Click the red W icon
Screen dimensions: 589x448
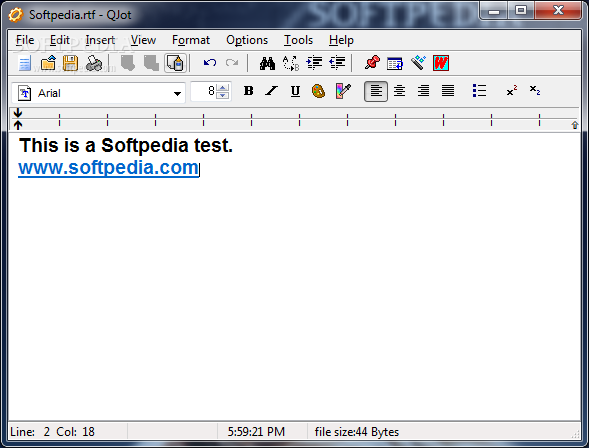(441, 63)
